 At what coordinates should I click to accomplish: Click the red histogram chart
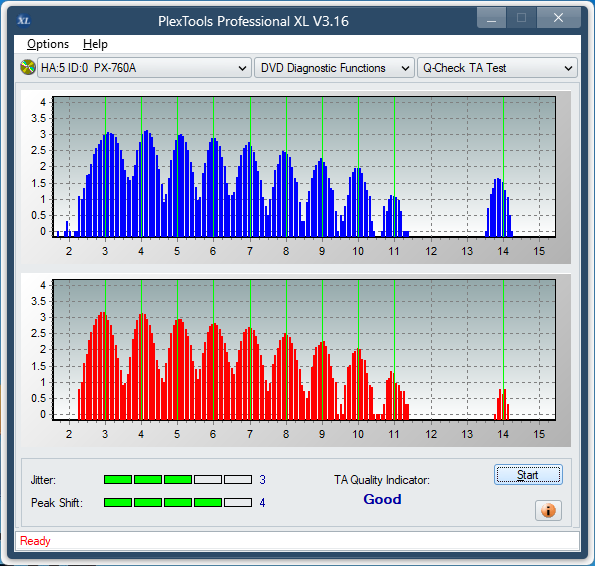click(304, 350)
